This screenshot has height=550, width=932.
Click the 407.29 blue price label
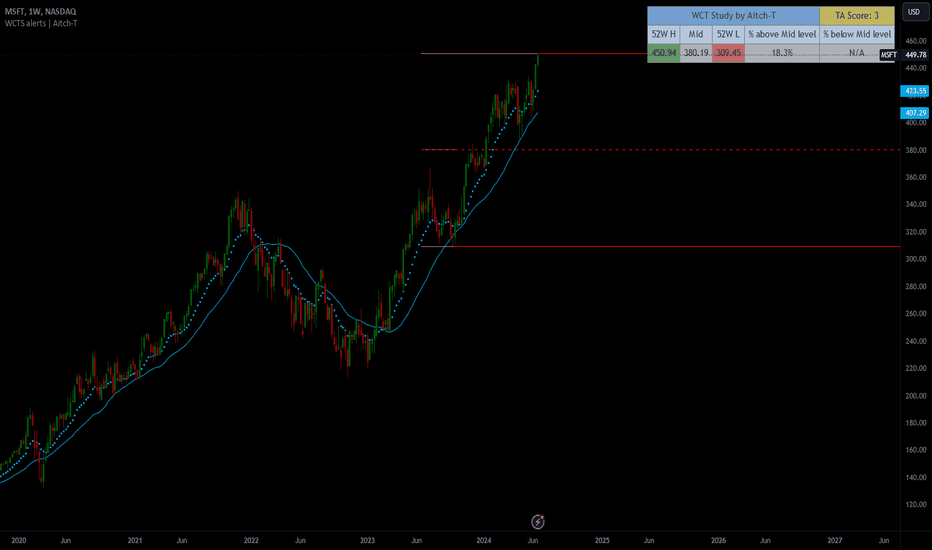click(915, 113)
